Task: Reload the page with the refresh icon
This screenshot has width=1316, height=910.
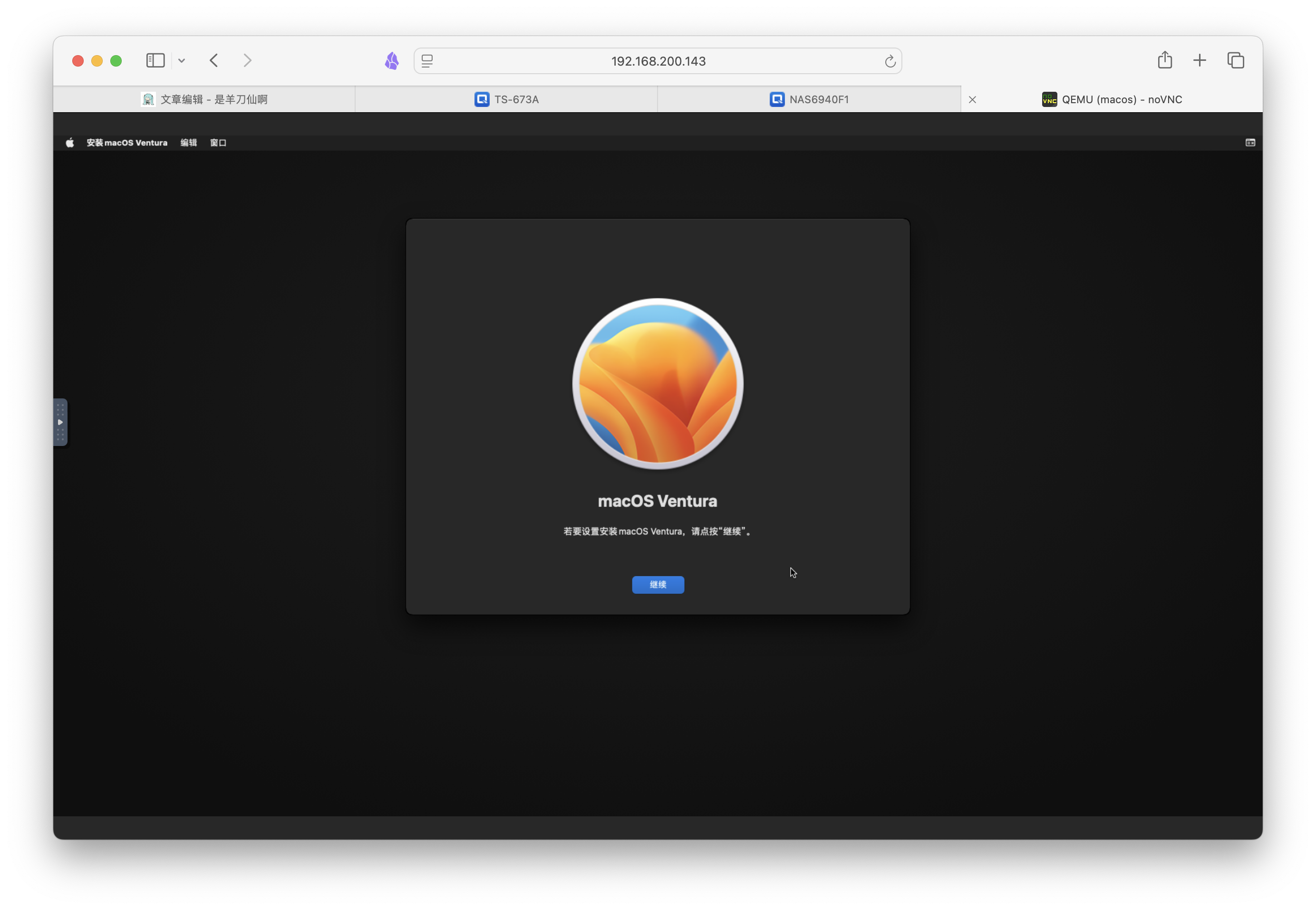Action: tap(890, 61)
